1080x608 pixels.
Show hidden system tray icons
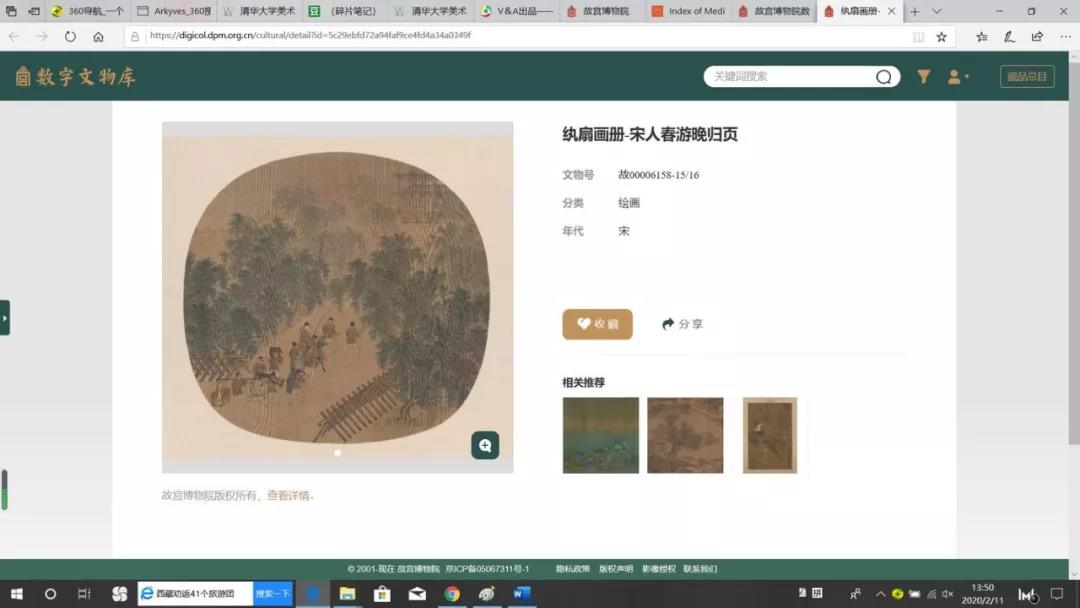point(881,594)
